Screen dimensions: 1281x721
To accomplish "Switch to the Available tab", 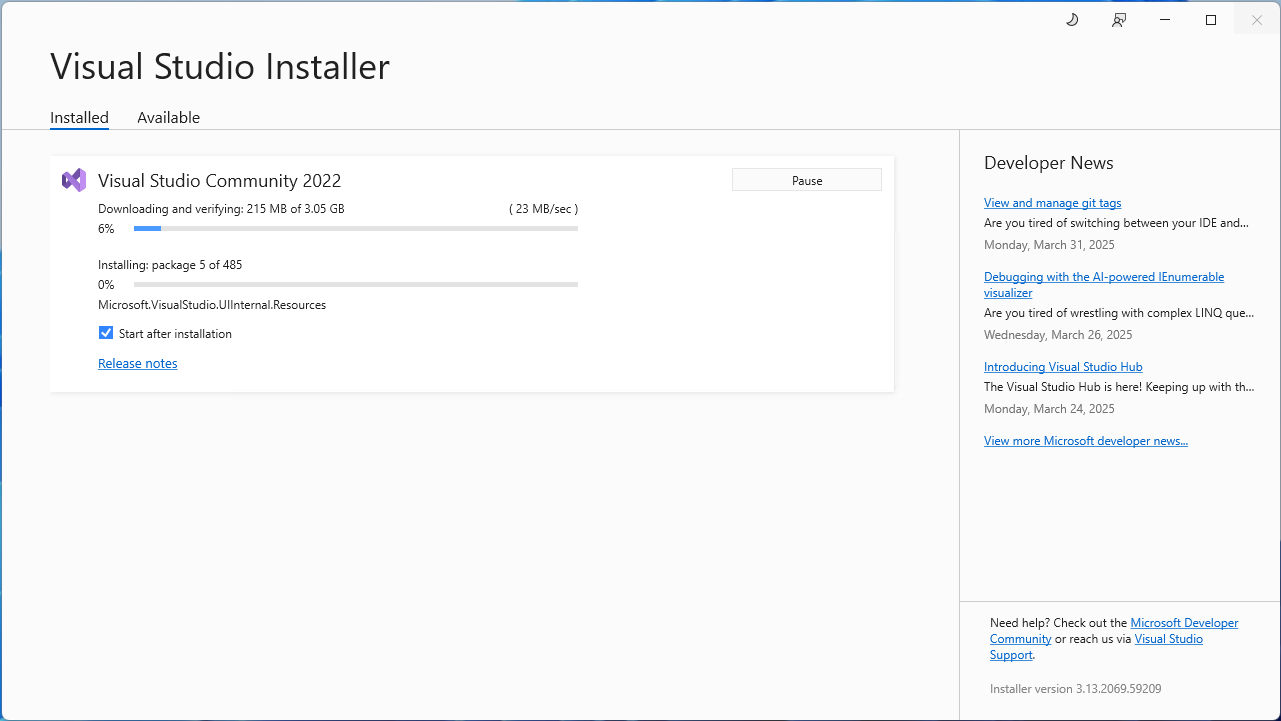I will (168, 118).
